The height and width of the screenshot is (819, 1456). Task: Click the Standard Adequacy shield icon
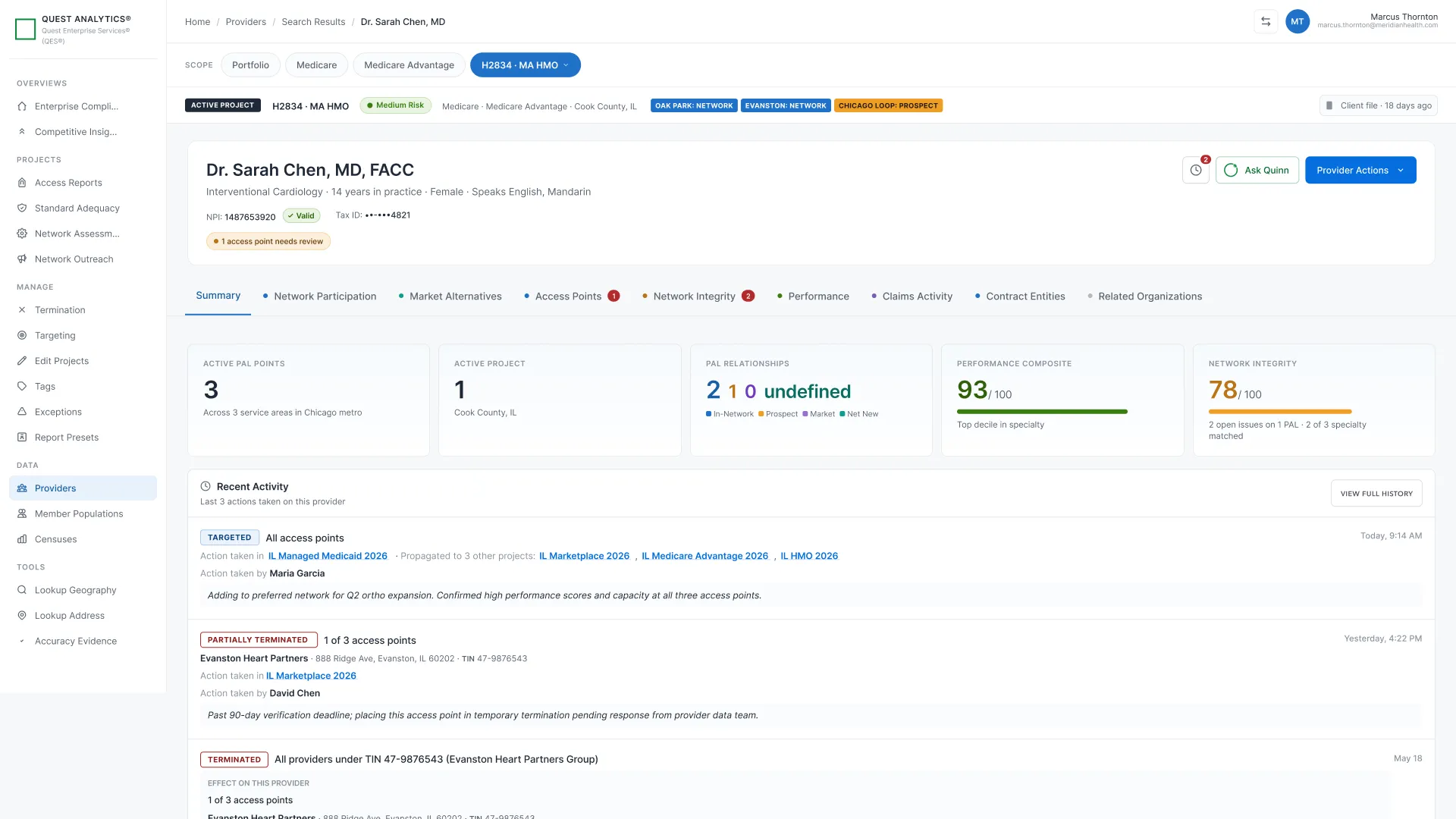point(22,209)
